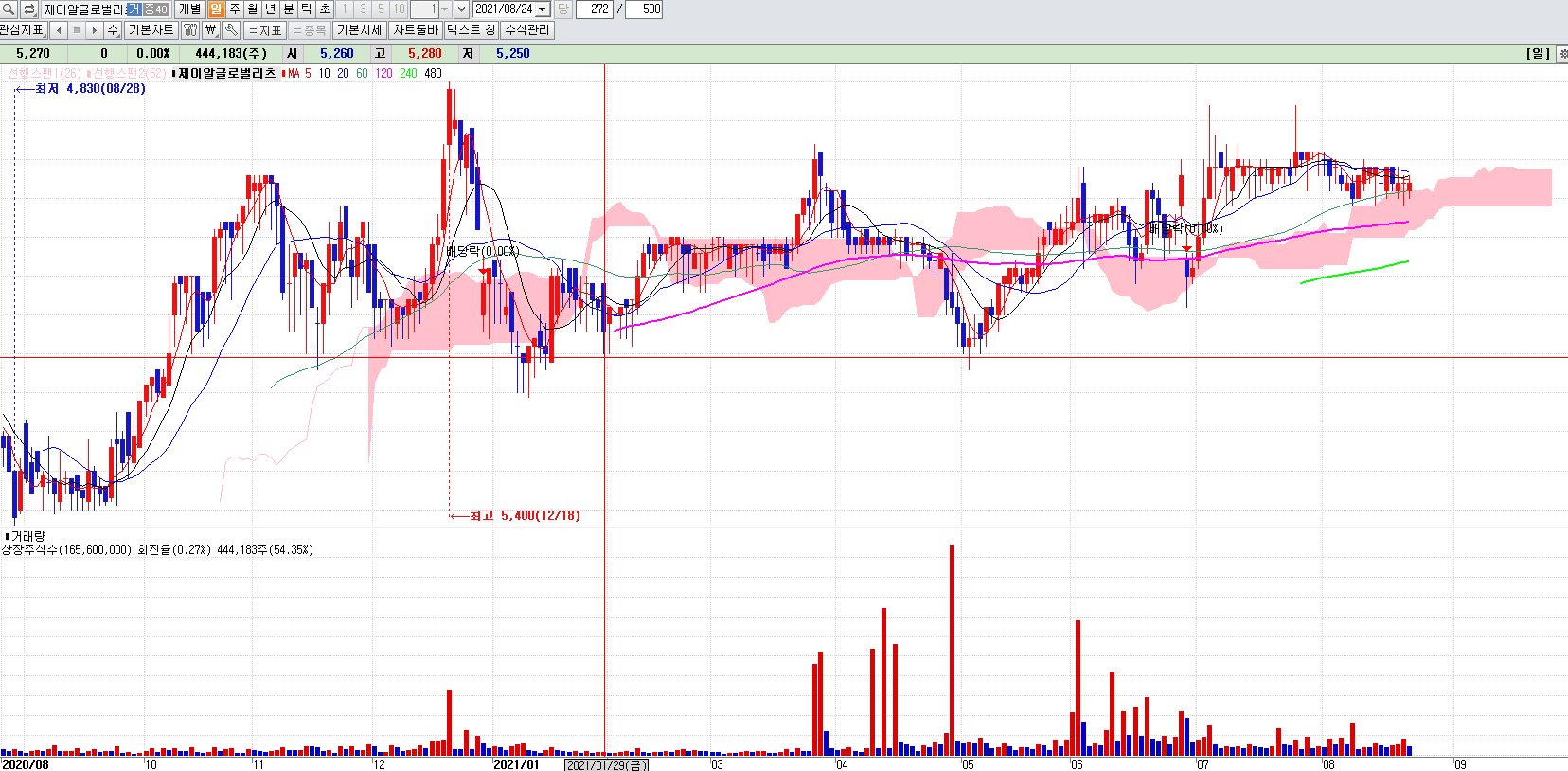Open the =종목 stocks menu
This screenshot has width=1568, height=771.
tap(310, 30)
